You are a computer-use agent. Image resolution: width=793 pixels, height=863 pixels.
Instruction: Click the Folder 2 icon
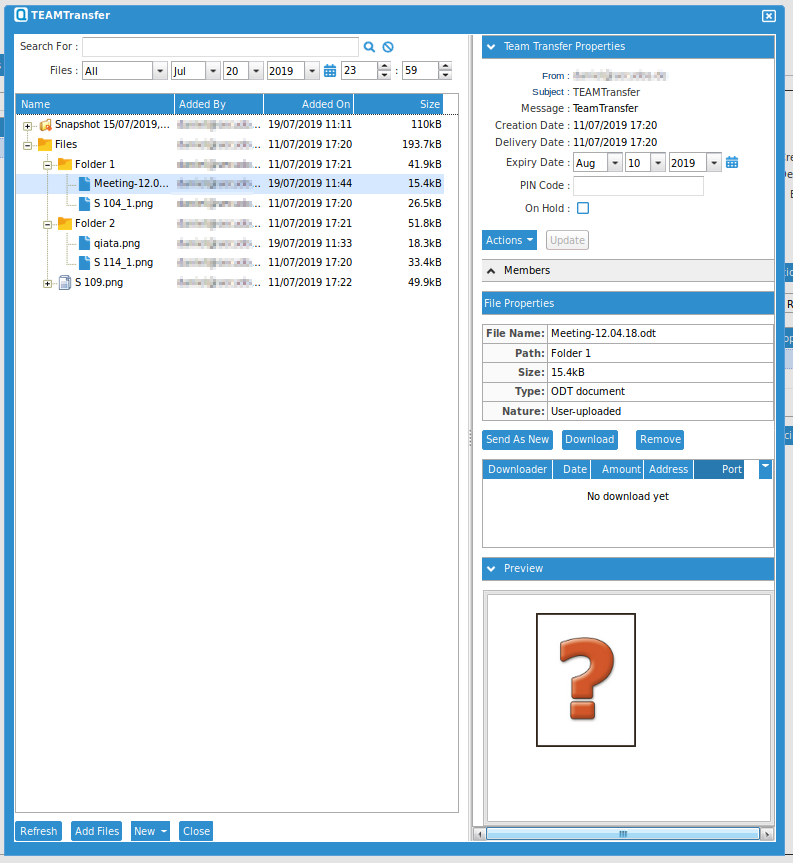65,223
